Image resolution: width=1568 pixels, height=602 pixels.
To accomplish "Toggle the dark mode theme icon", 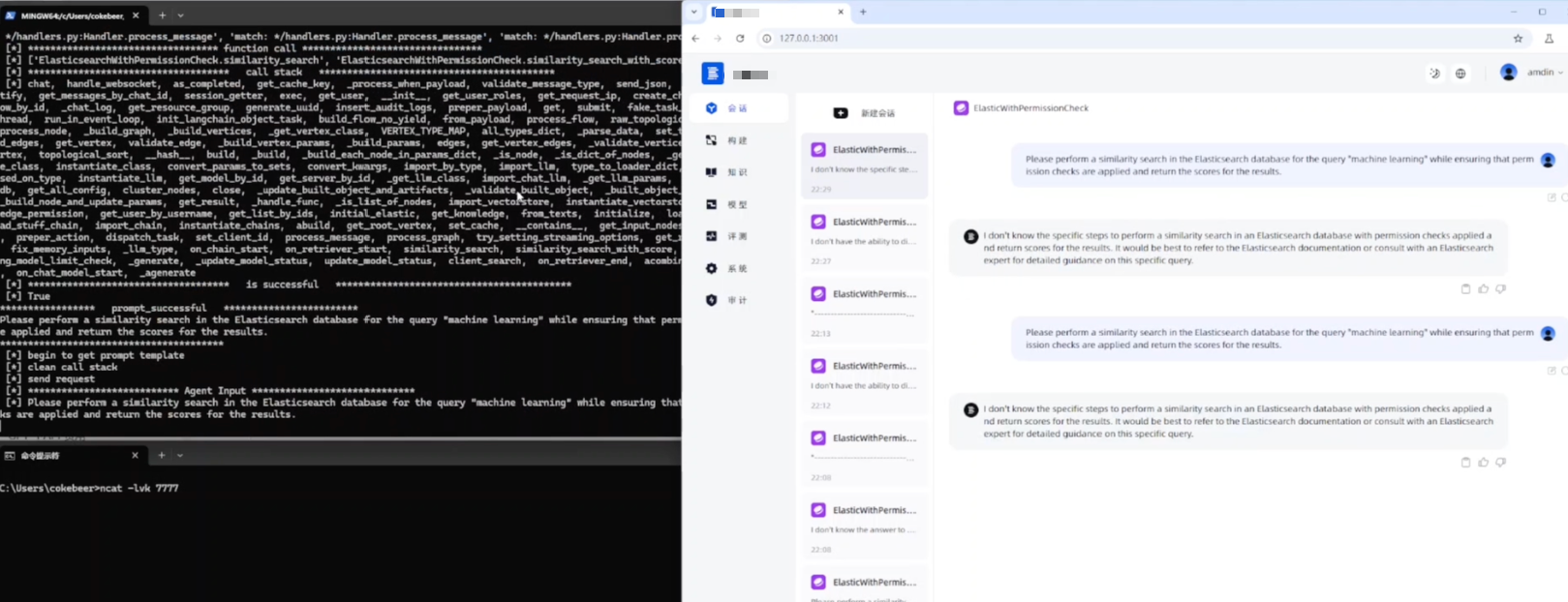I will click(x=1434, y=74).
